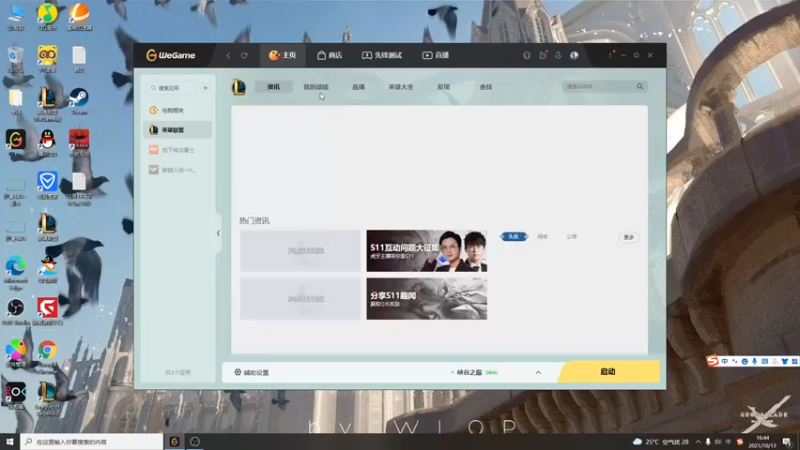
Task: Open the blue shield security desktop shortcut
Action: 47,185
